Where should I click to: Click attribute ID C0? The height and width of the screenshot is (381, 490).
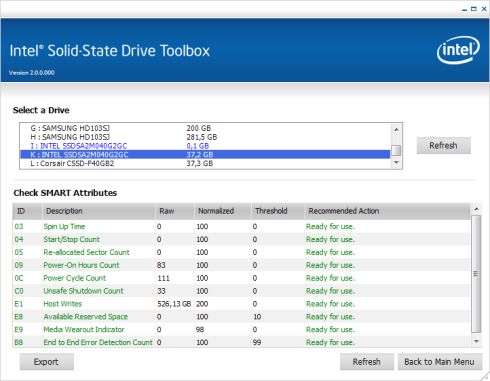[19, 291]
